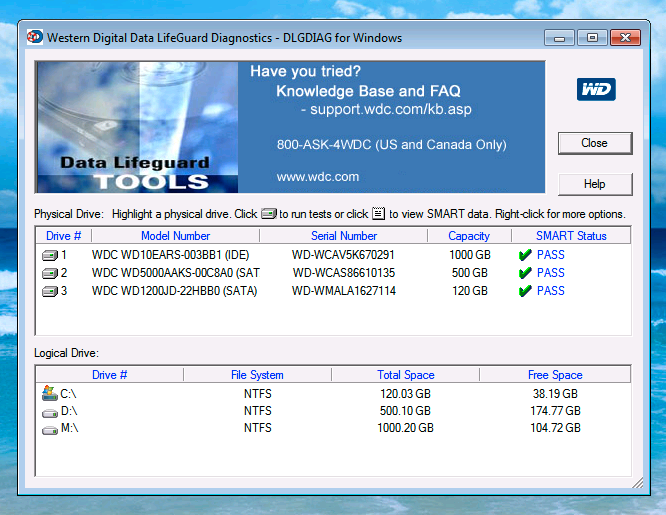
Task: Select the WDC WD5000AAKS drive row
Action: point(175,273)
